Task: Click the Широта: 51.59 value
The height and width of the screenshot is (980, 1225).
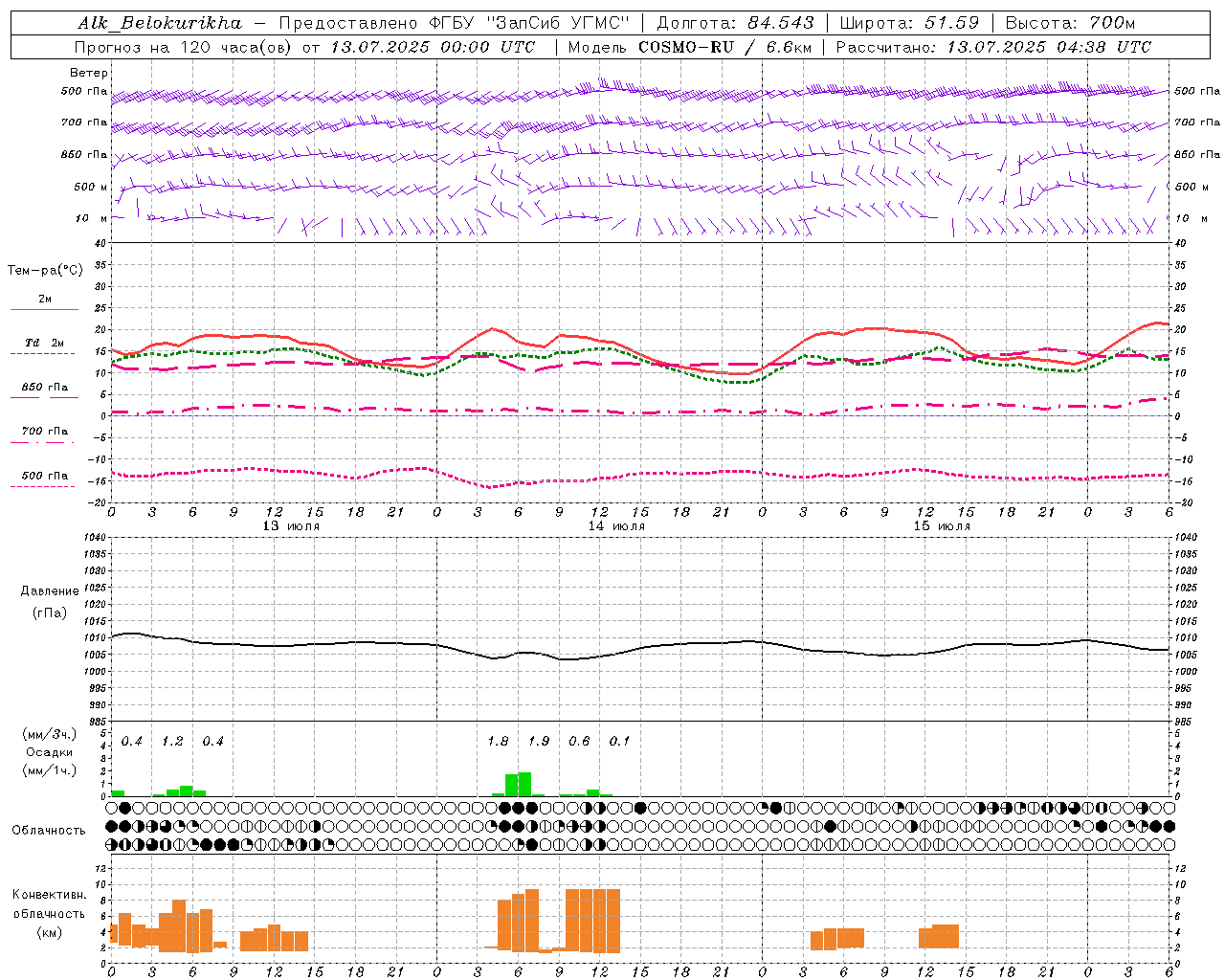Action: [x=909, y=23]
